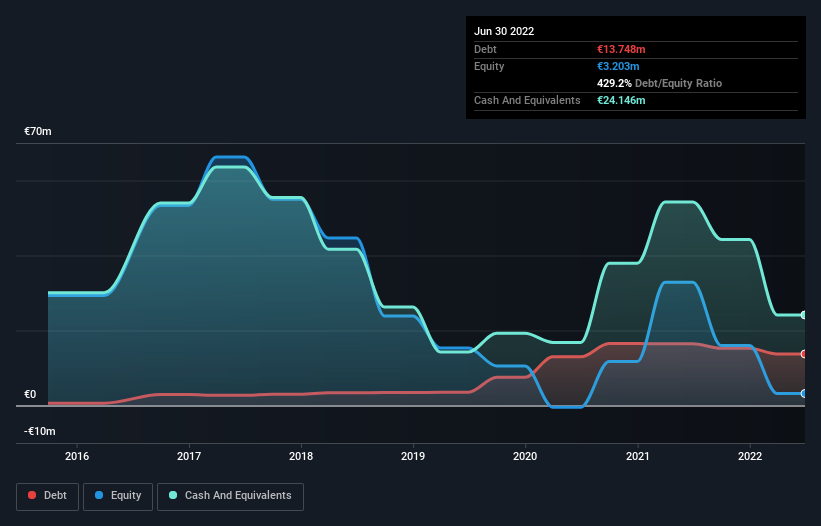Toggle the Equity series in legend

coord(118,495)
